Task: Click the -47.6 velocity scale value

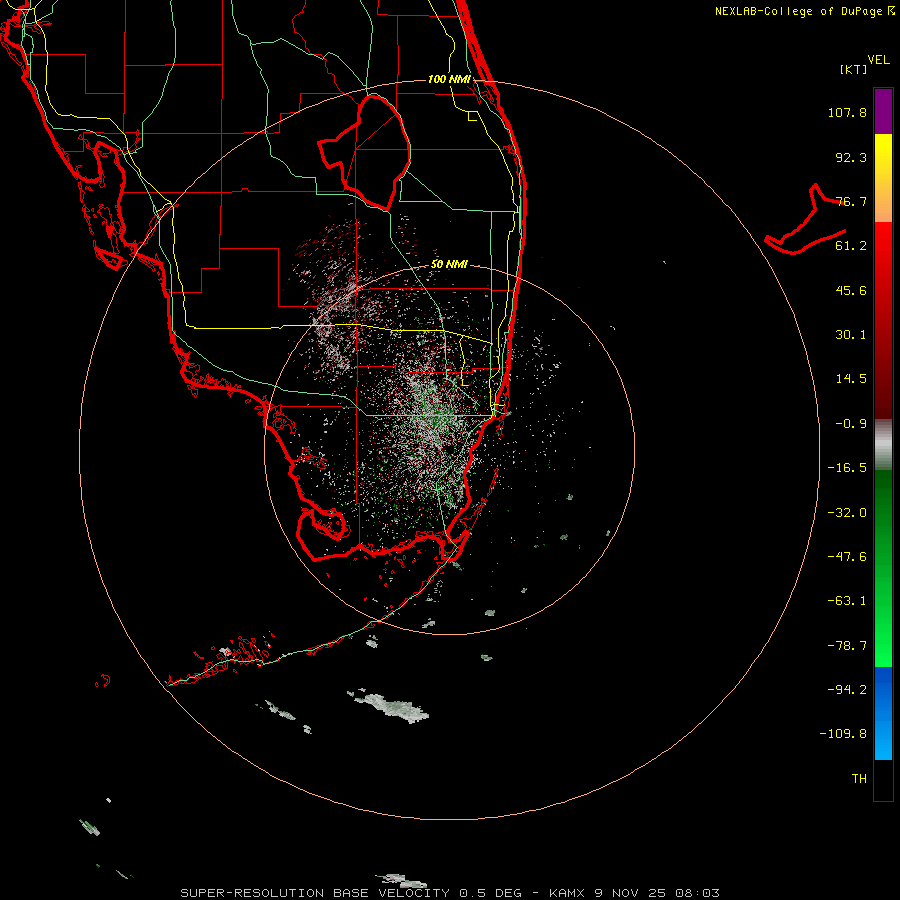Action: (x=847, y=557)
